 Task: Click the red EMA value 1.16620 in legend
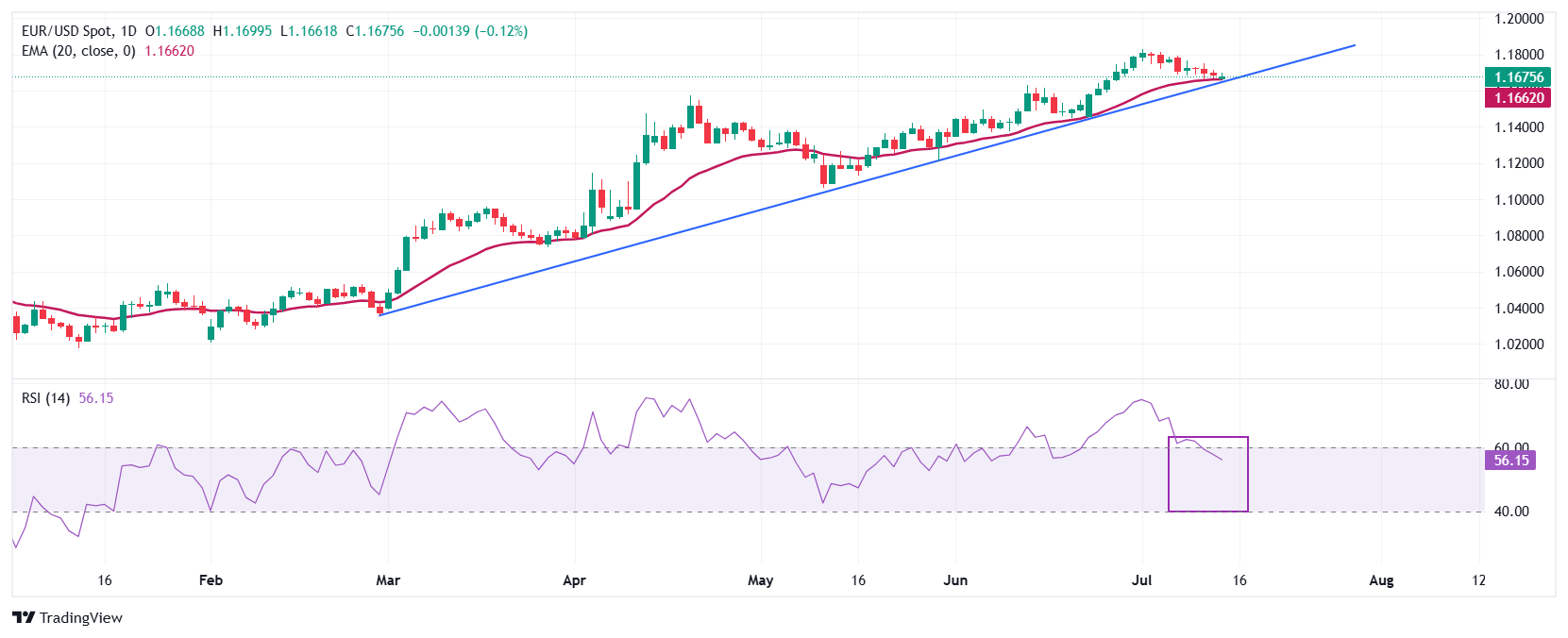tap(169, 51)
